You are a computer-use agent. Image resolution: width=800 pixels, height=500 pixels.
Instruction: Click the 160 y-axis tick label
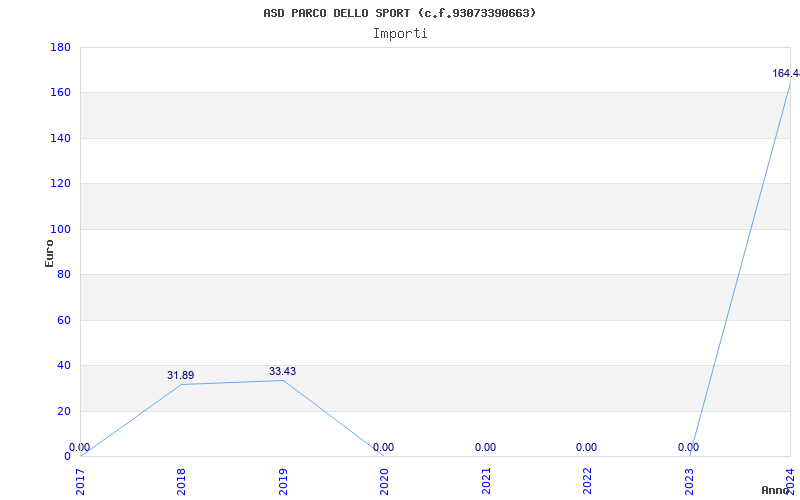coord(60,93)
